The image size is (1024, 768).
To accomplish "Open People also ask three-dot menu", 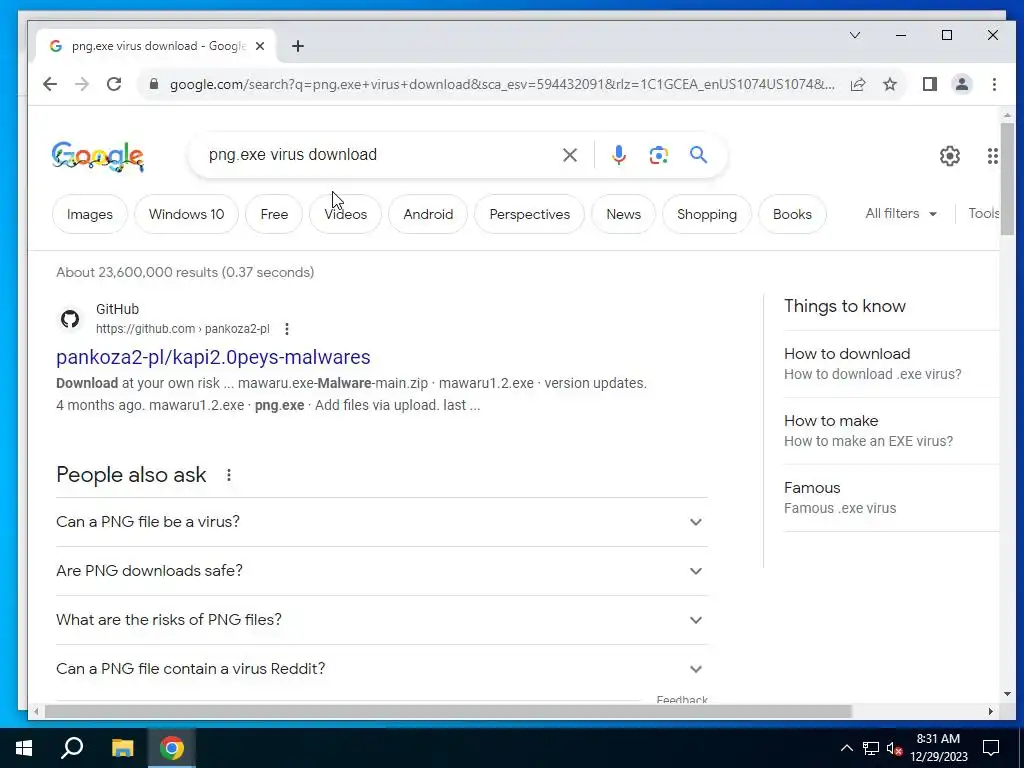I will (x=229, y=475).
